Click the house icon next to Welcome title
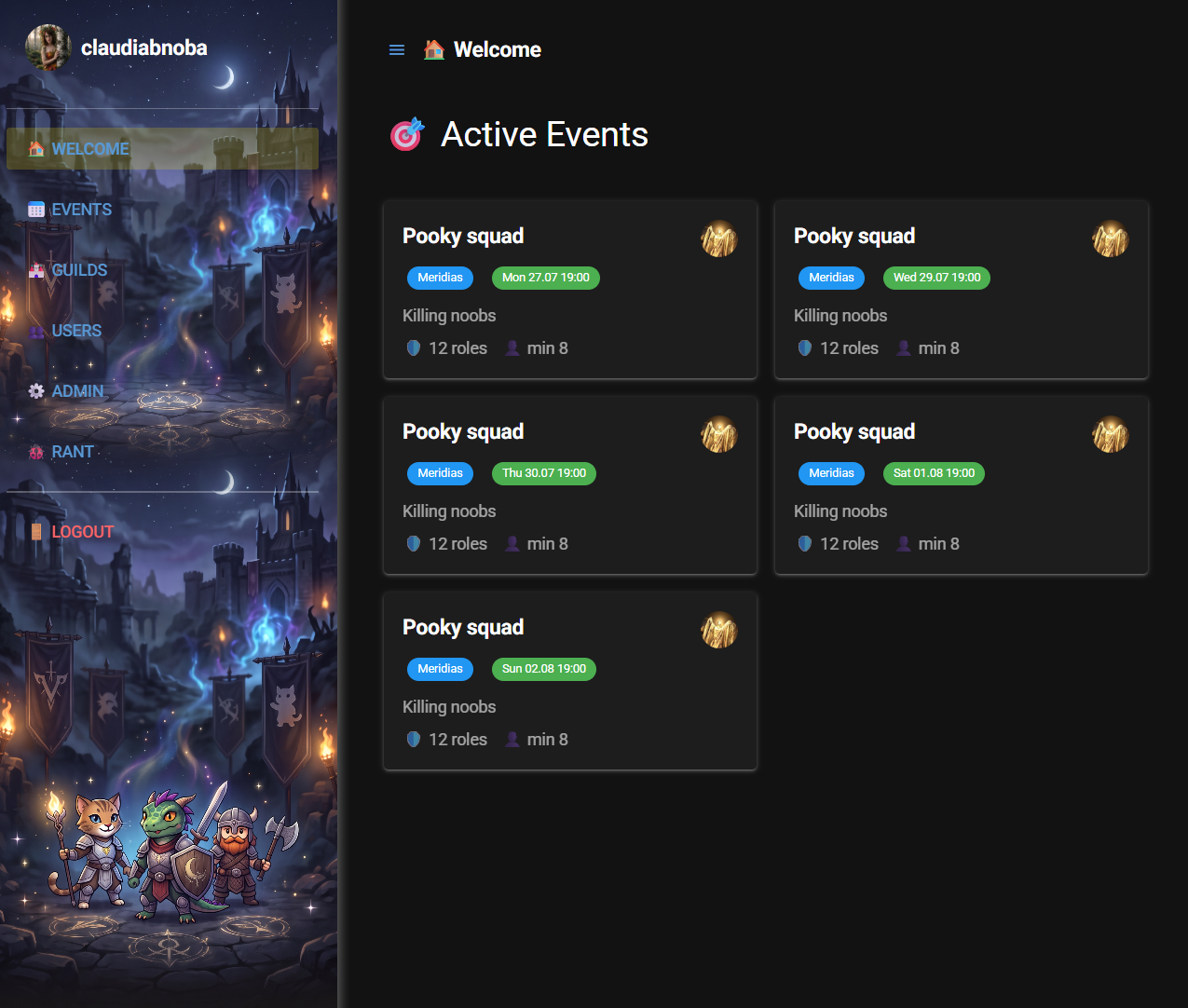This screenshot has width=1188, height=1008. 433,49
